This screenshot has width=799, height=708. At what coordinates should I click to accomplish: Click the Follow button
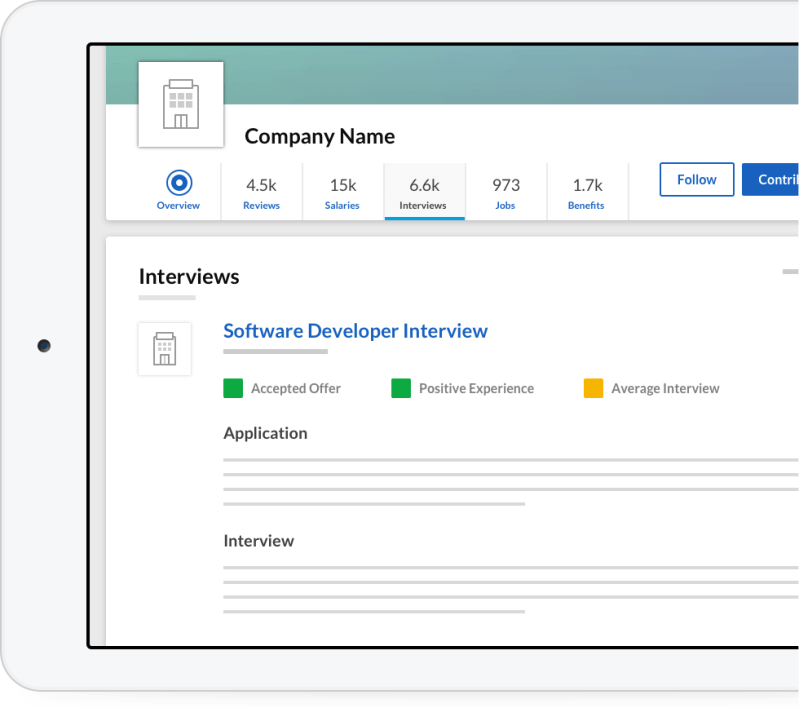click(697, 179)
